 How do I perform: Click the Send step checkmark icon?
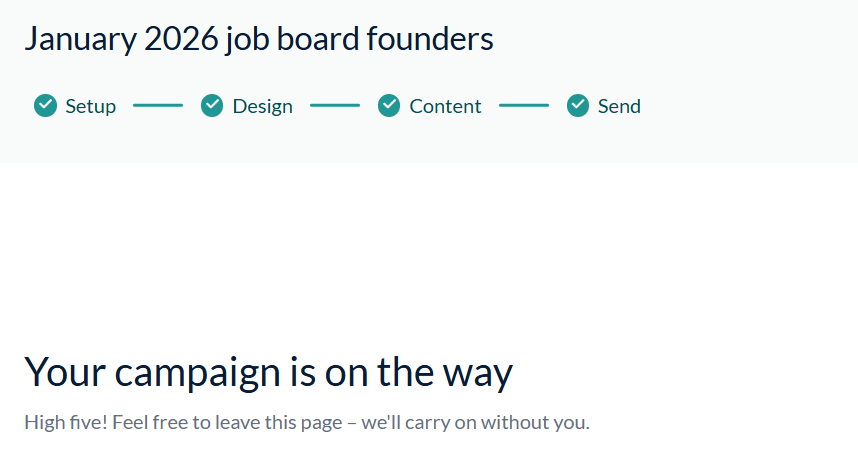click(x=578, y=106)
